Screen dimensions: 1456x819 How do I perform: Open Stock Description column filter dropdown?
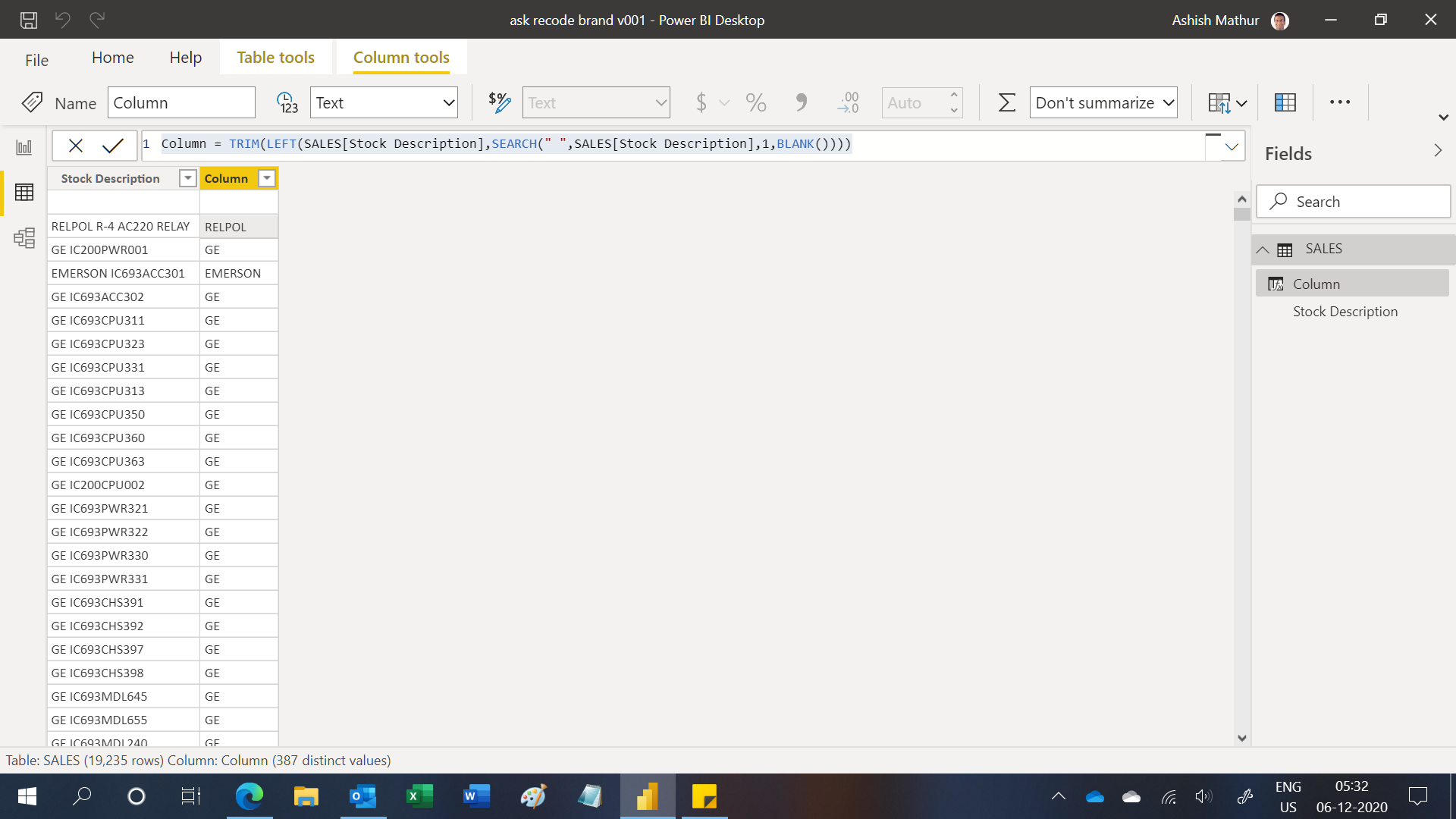click(187, 178)
